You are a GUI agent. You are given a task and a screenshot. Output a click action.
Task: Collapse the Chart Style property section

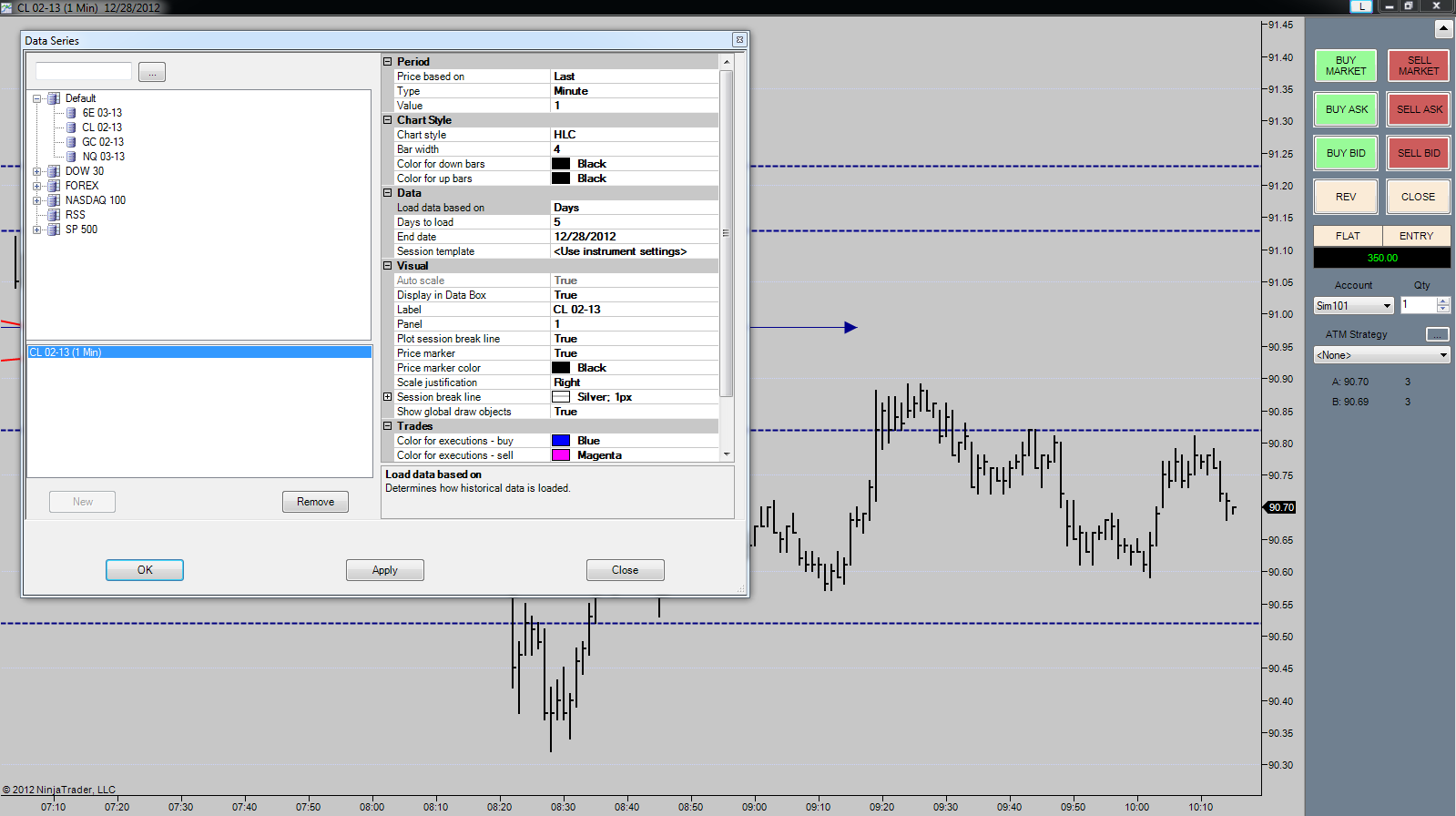[388, 120]
